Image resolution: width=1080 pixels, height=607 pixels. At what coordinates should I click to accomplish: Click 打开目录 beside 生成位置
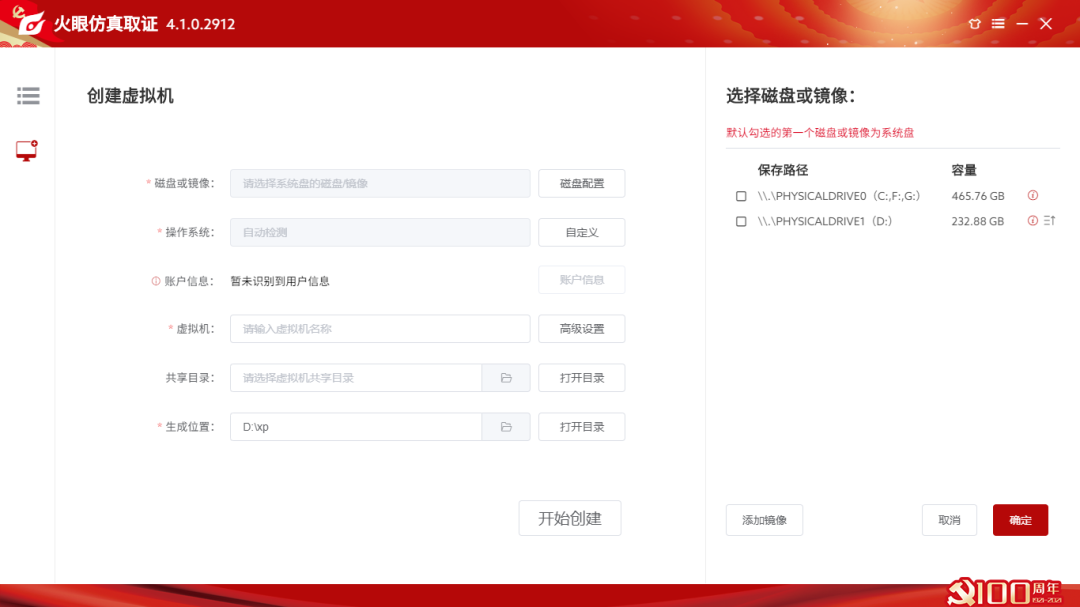582,426
